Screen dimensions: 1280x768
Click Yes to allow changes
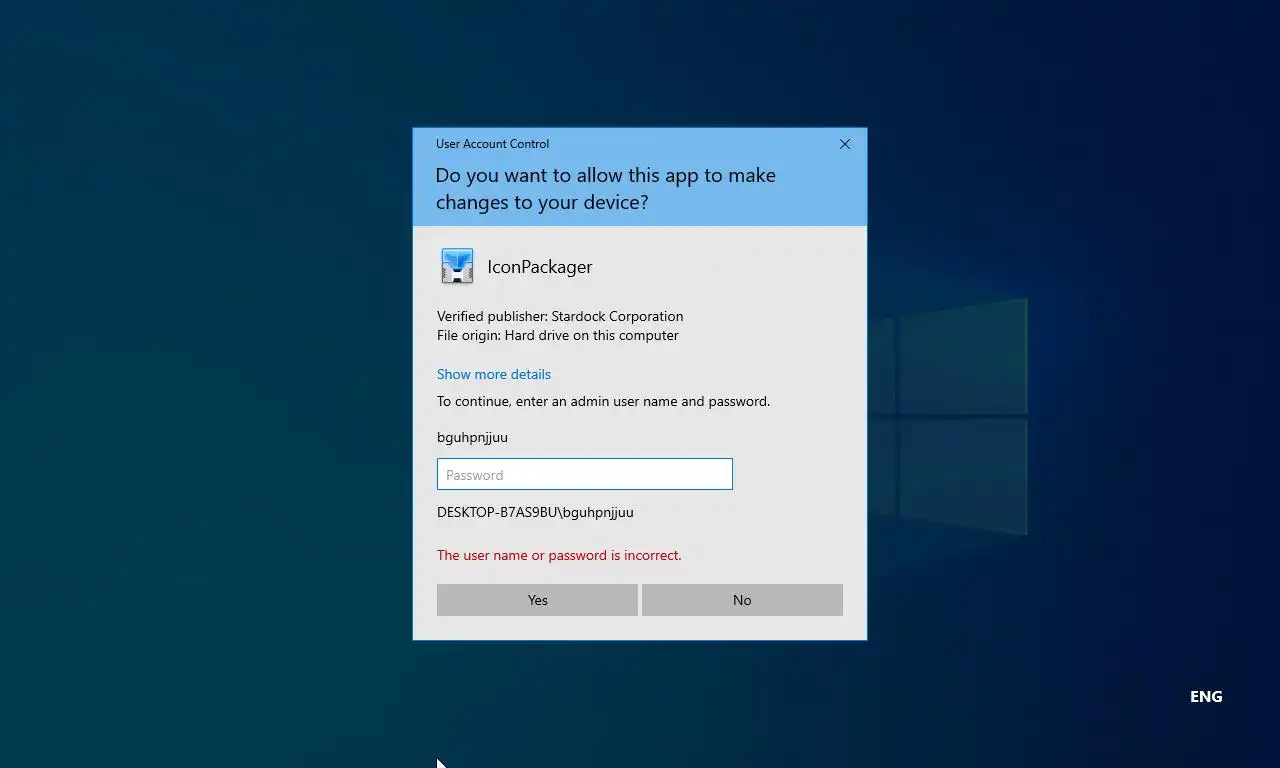537,600
